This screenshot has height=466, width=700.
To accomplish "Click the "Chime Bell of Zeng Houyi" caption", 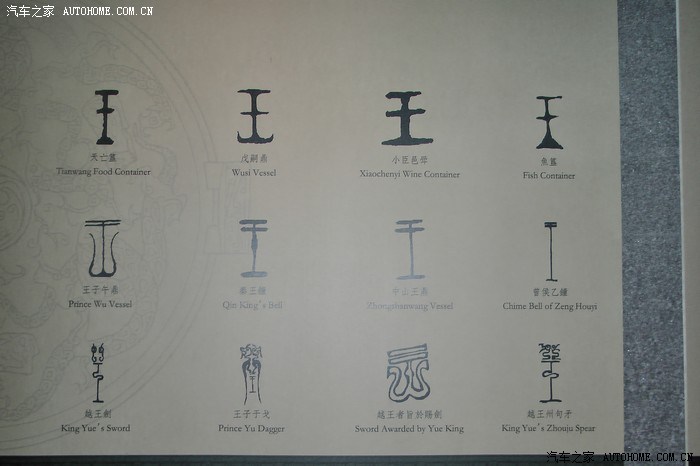I will click(549, 306).
